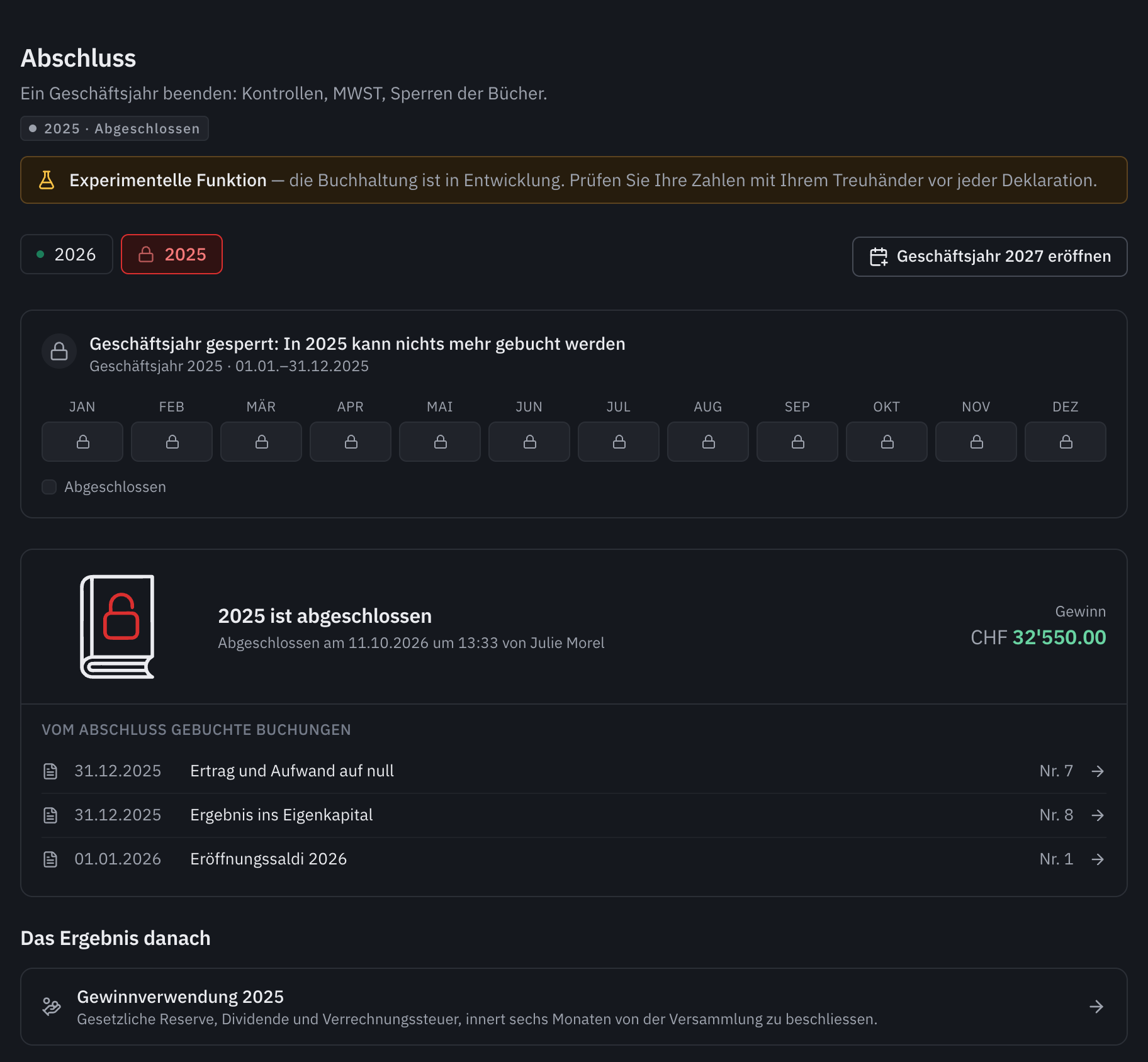Switch to fiscal year 2026 tab

(x=67, y=254)
